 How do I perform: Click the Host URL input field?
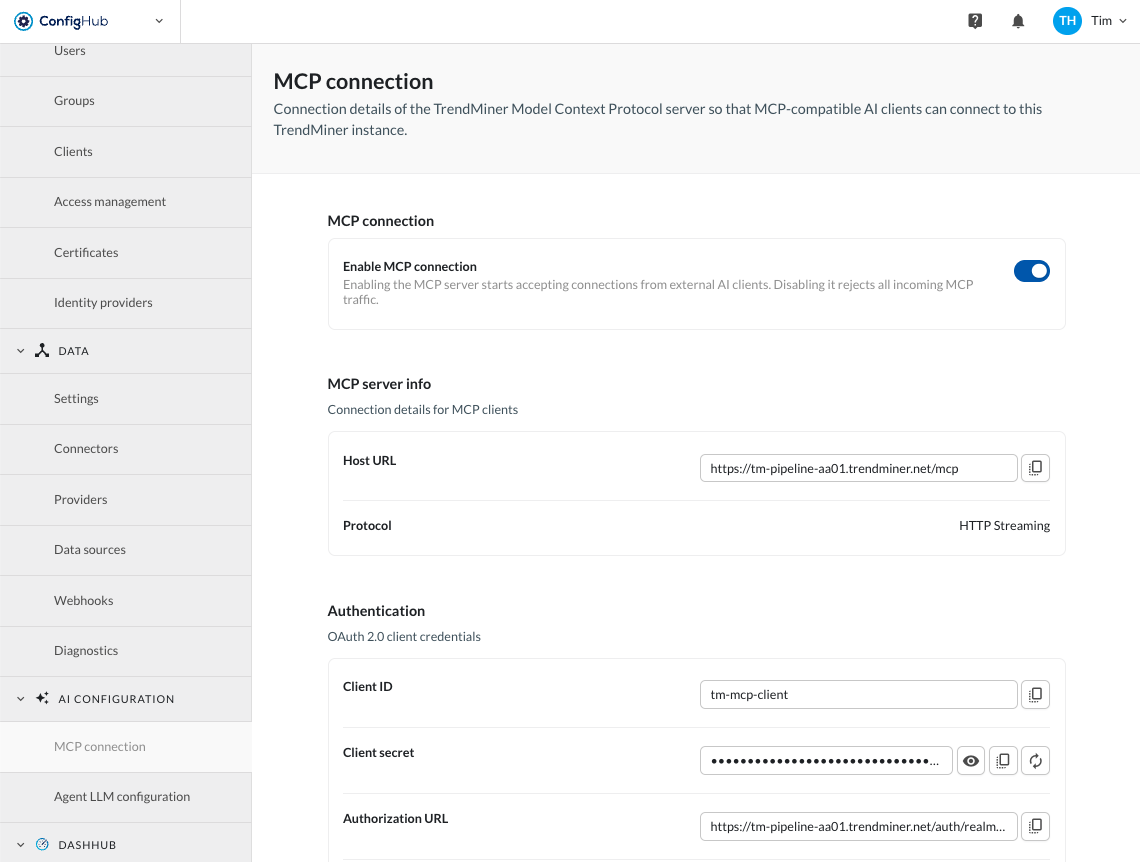point(859,468)
